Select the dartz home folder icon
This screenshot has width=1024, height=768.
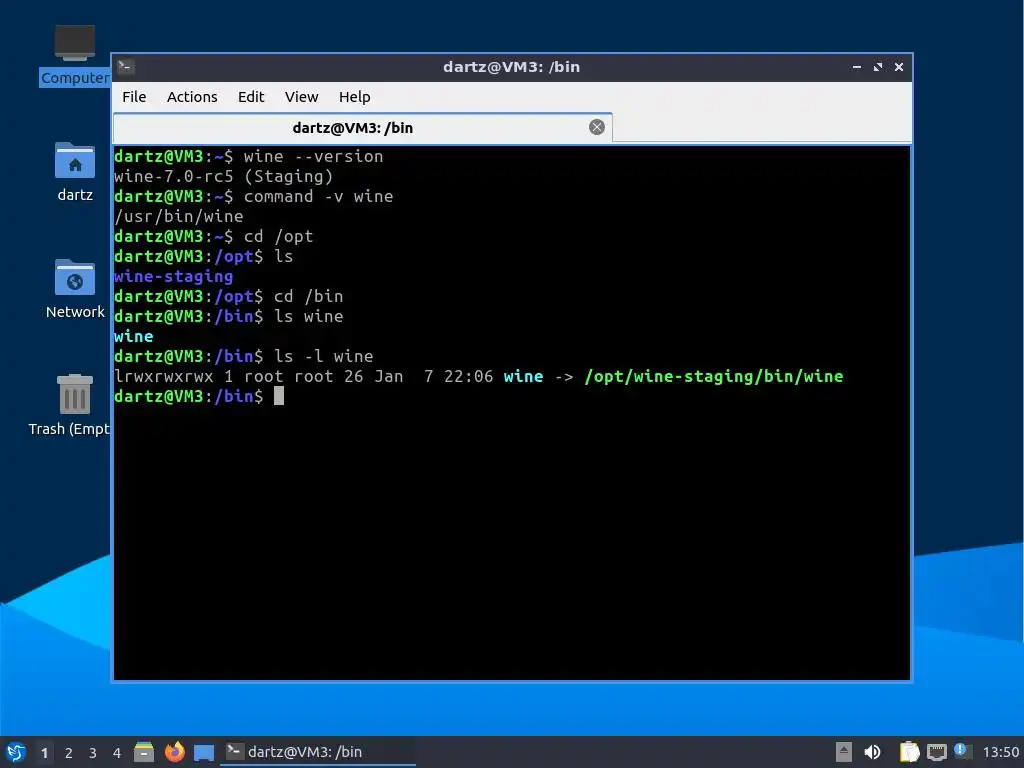pos(74,172)
